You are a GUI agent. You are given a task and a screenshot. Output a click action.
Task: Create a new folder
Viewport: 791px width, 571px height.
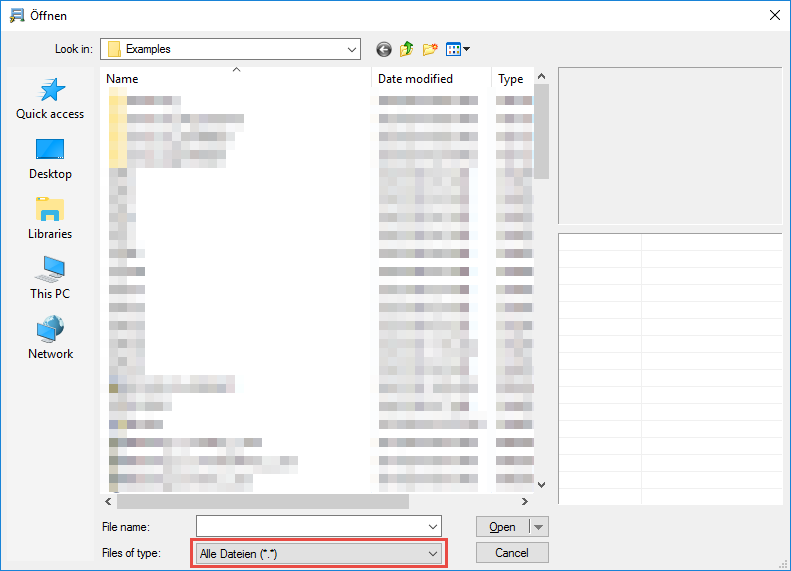click(430, 49)
